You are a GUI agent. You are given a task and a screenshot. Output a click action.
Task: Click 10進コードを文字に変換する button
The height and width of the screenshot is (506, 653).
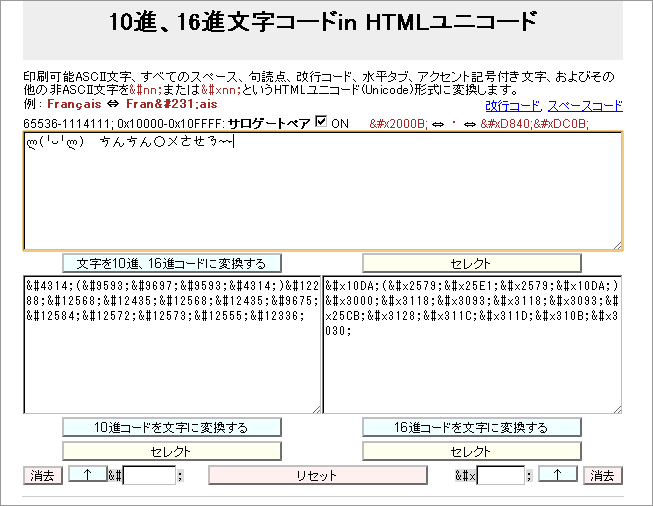[x=172, y=427]
